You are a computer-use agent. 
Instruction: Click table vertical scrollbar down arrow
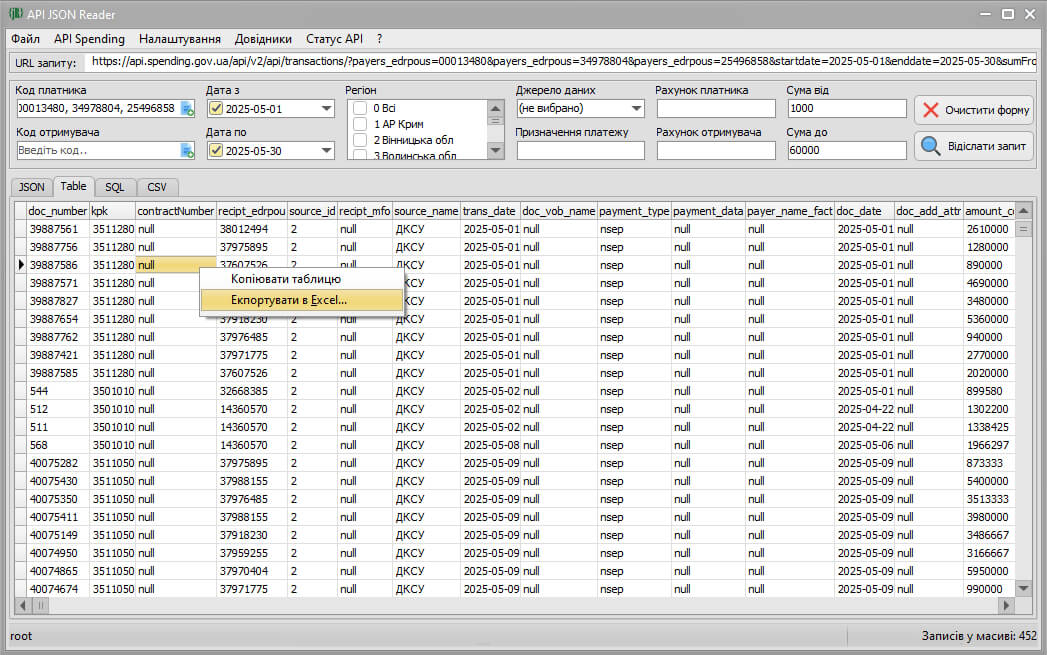point(1023,589)
